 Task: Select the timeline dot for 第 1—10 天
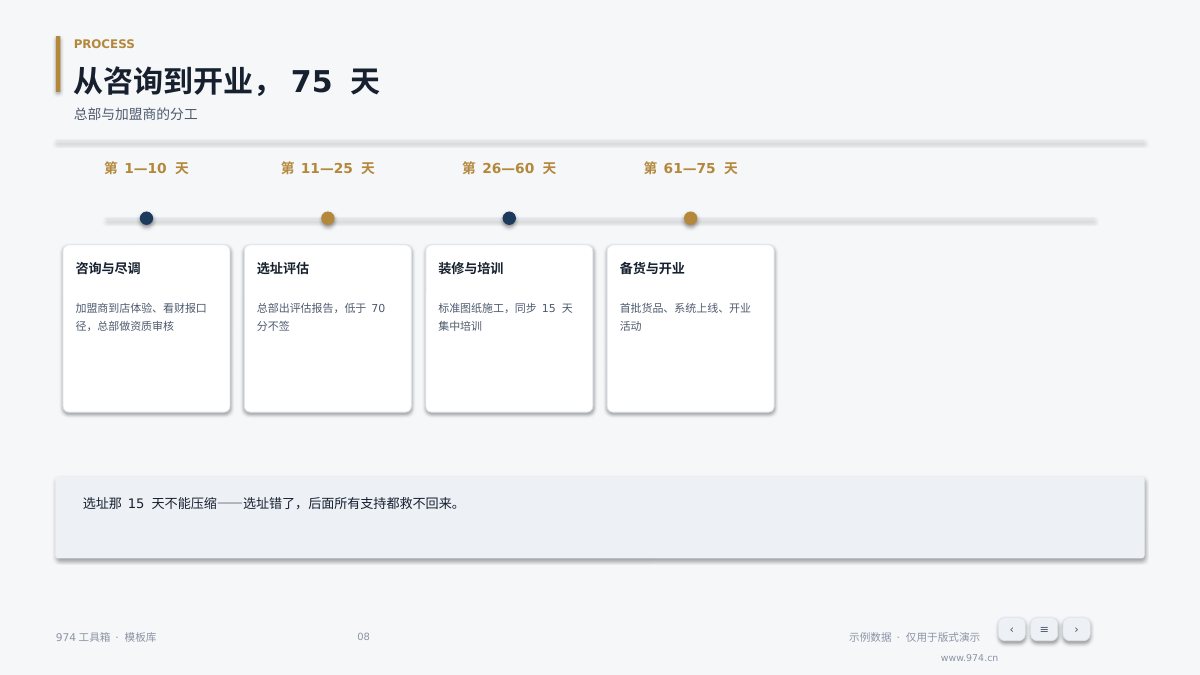146,218
